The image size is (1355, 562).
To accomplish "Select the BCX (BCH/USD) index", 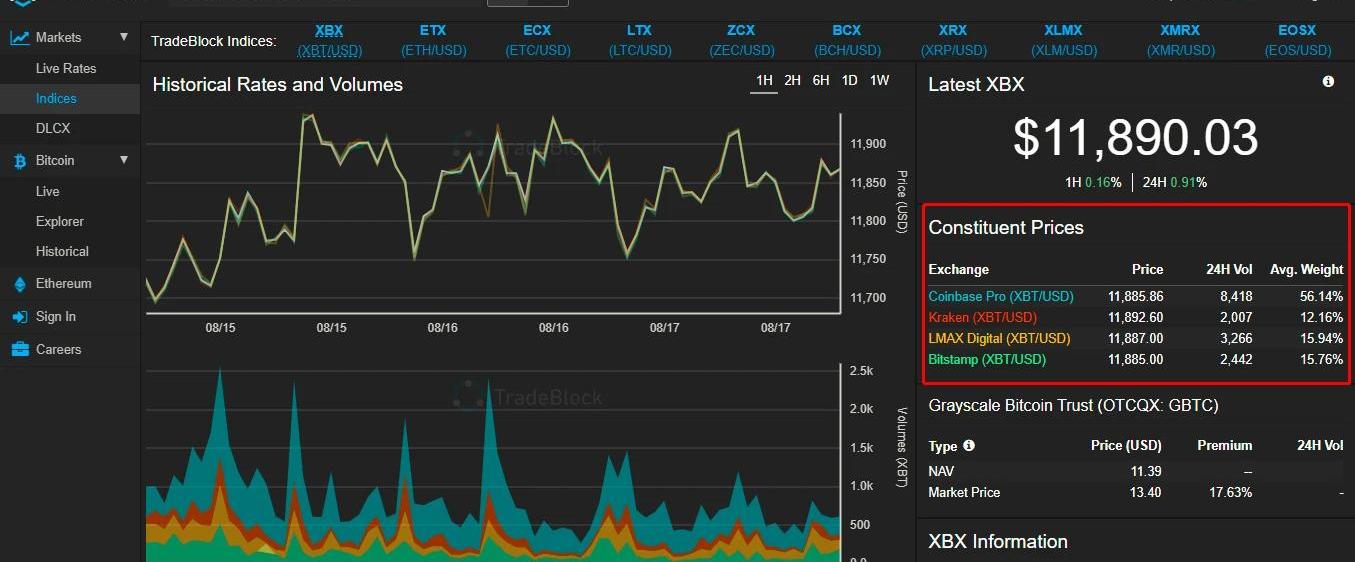I will (x=847, y=41).
